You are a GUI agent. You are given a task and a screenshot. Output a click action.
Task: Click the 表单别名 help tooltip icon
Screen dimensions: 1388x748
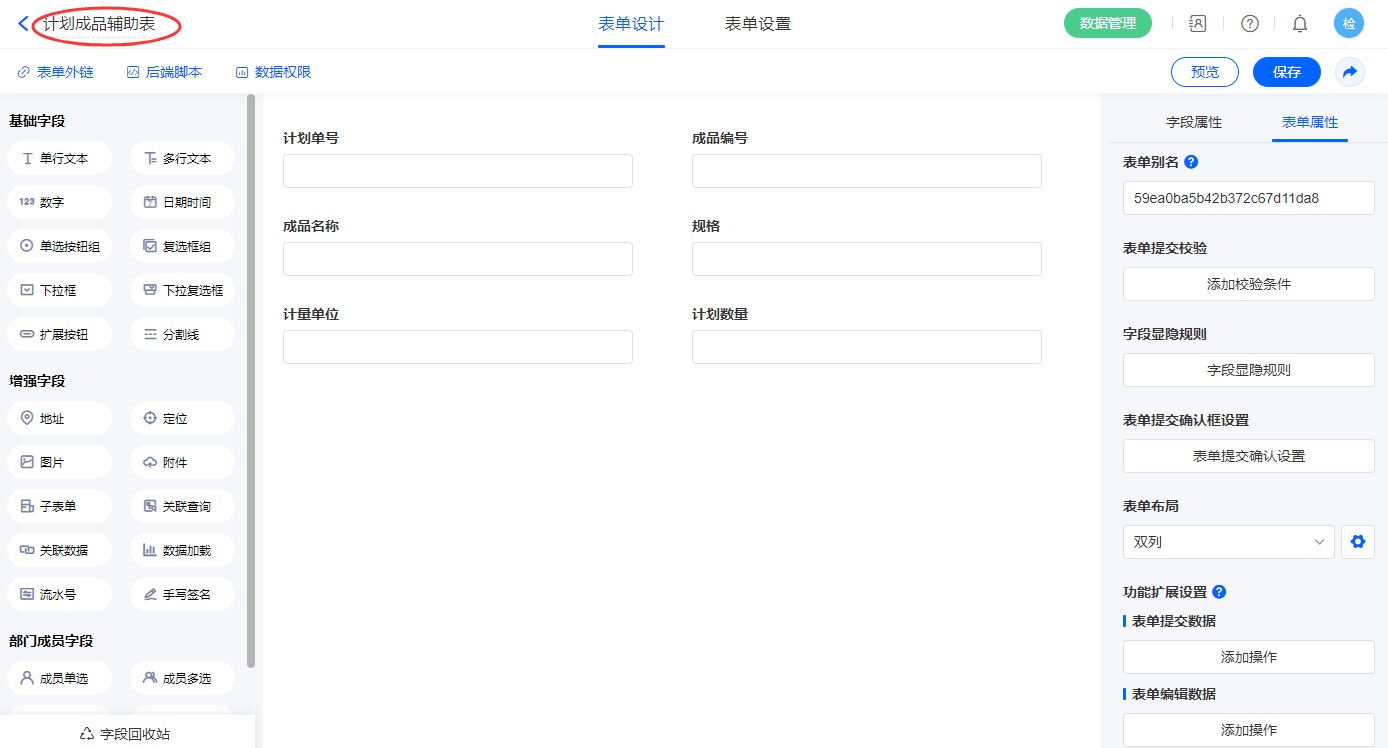click(x=1191, y=162)
